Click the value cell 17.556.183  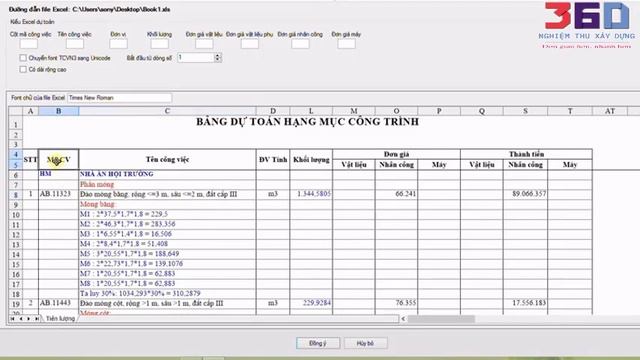coord(525,303)
